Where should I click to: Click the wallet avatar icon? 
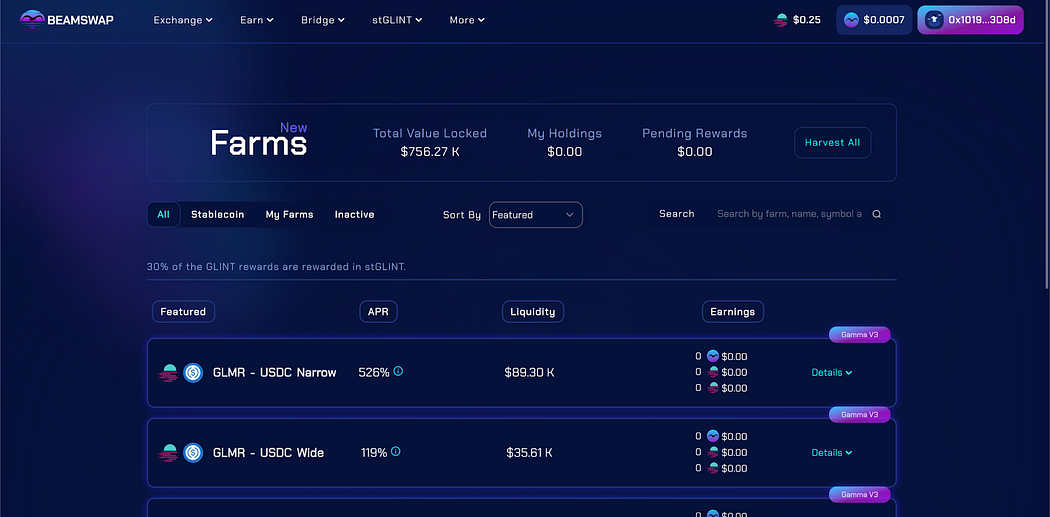point(933,20)
